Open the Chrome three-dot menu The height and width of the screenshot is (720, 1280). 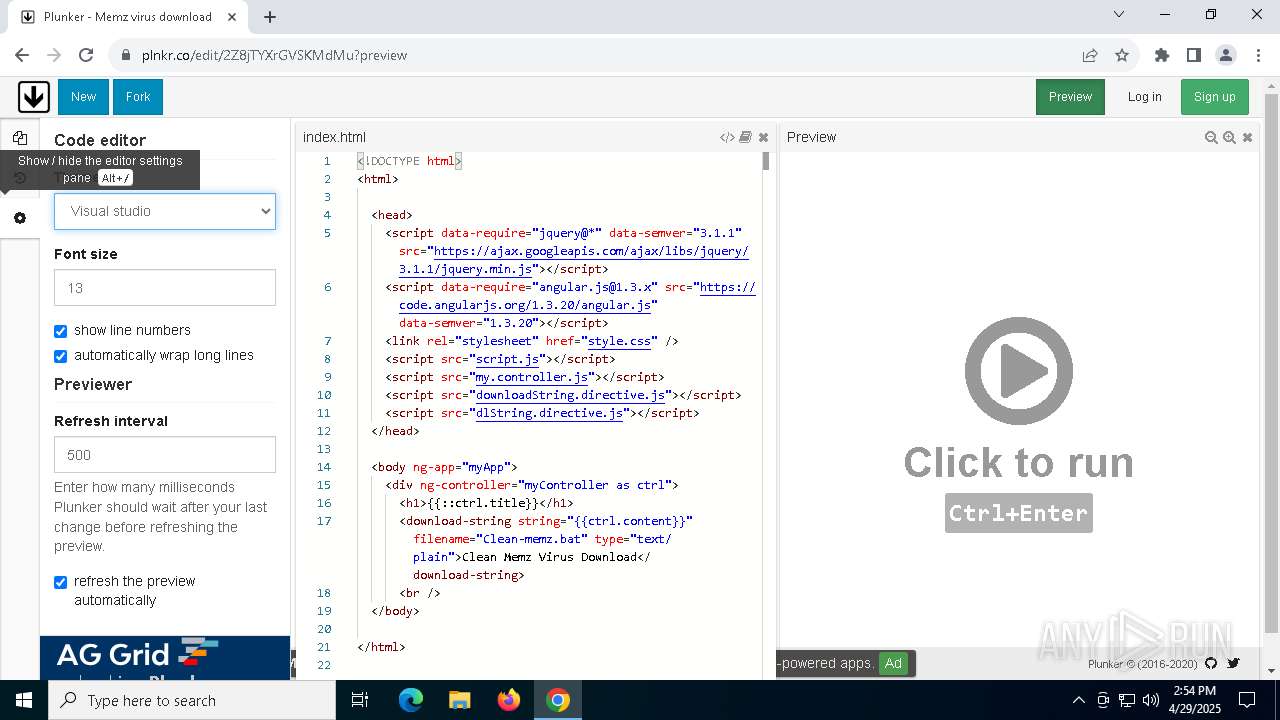tap(1257, 55)
